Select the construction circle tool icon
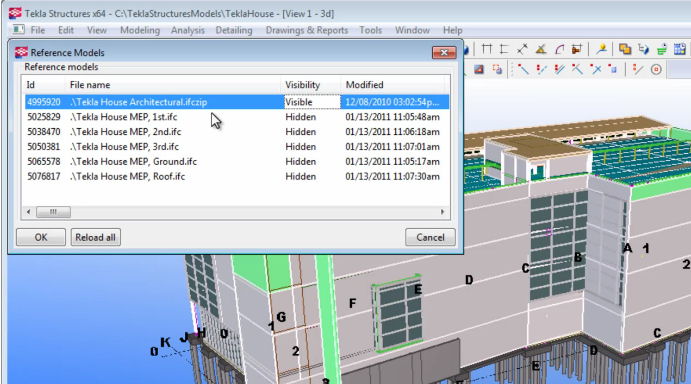The height and width of the screenshot is (384, 691). coord(656,69)
